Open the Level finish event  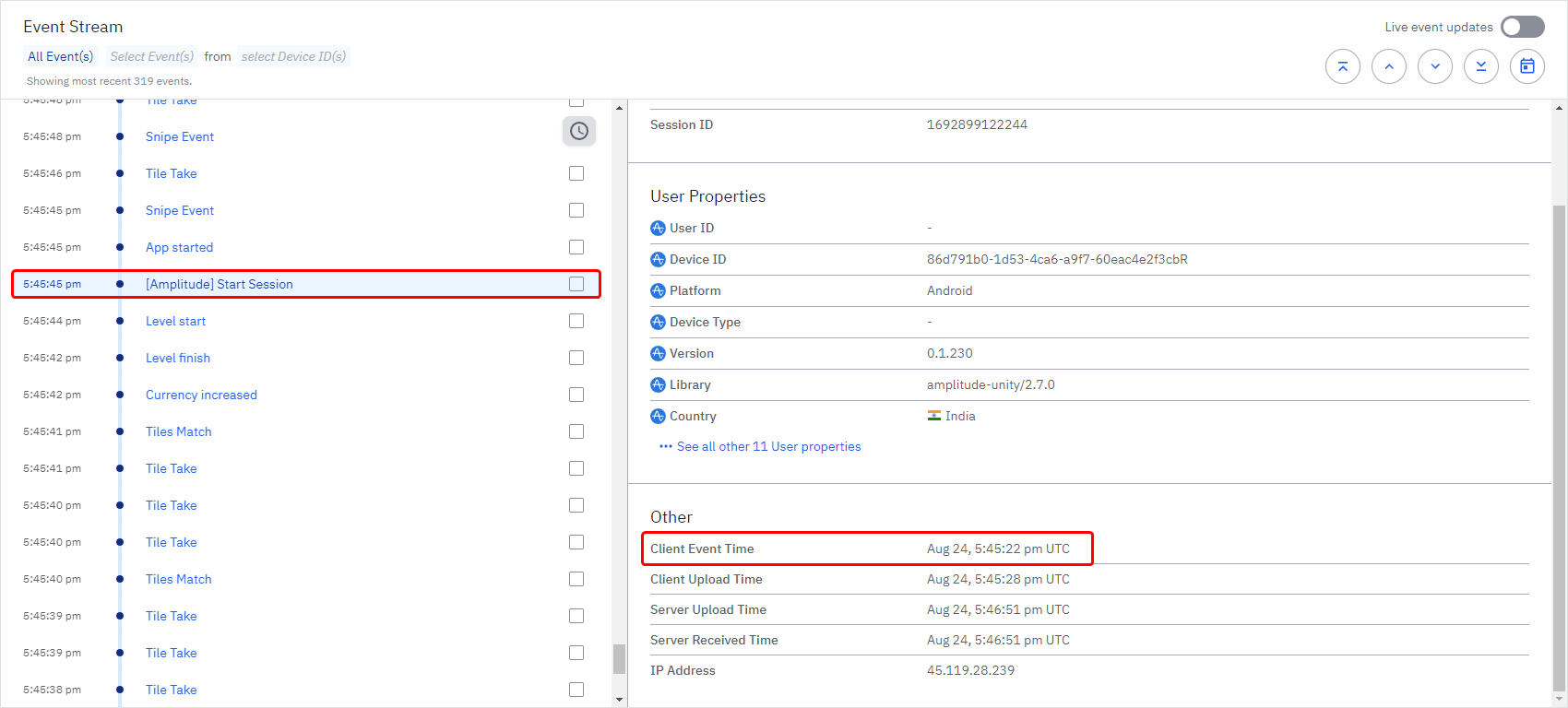pyautogui.click(x=178, y=358)
